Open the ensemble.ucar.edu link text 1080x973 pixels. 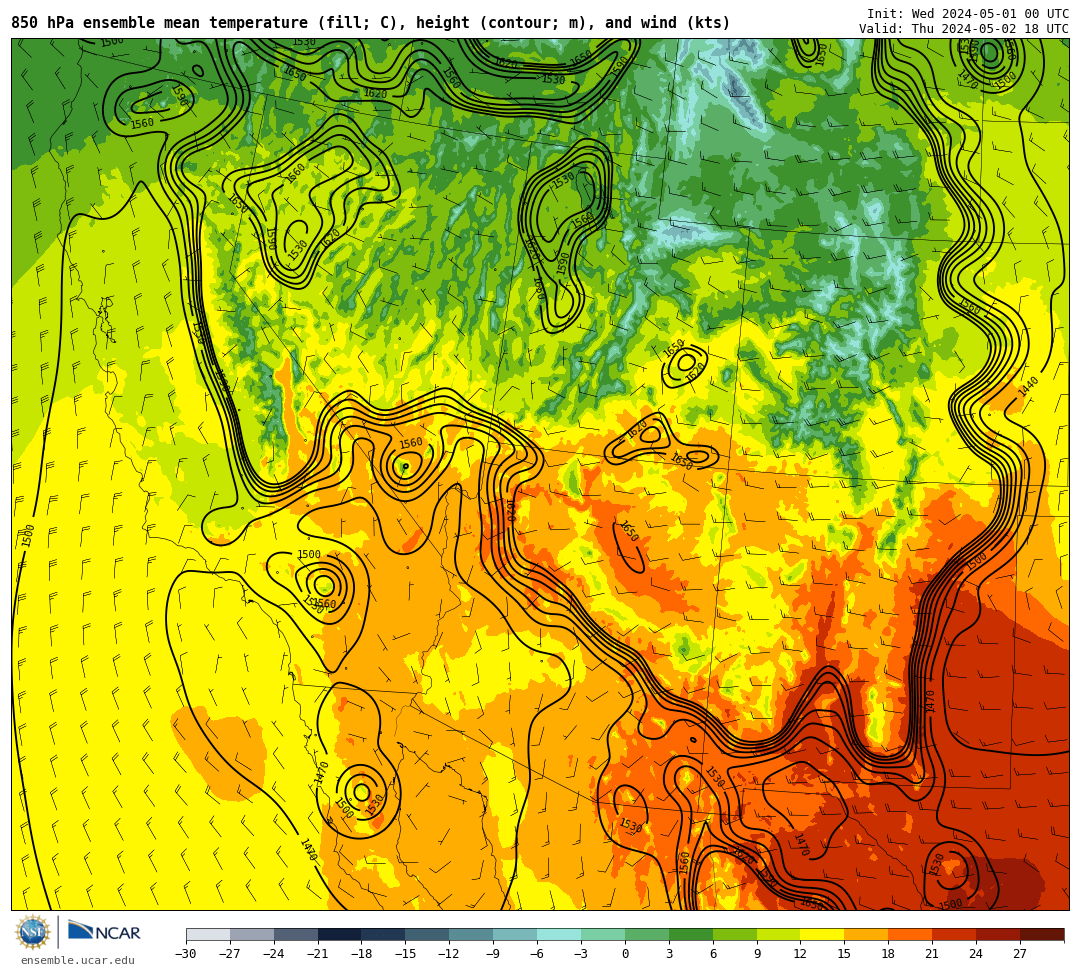(x=78, y=960)
